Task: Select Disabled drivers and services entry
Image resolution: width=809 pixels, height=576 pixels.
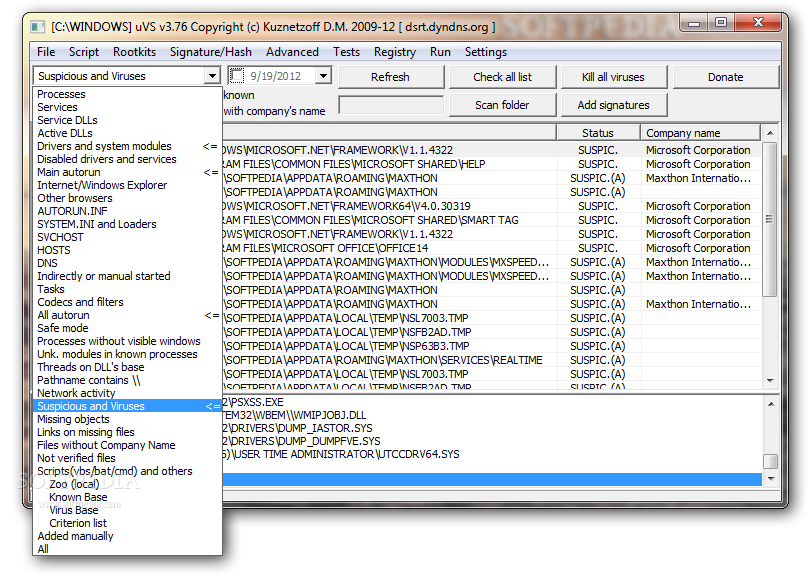Action: click(127, 159)
